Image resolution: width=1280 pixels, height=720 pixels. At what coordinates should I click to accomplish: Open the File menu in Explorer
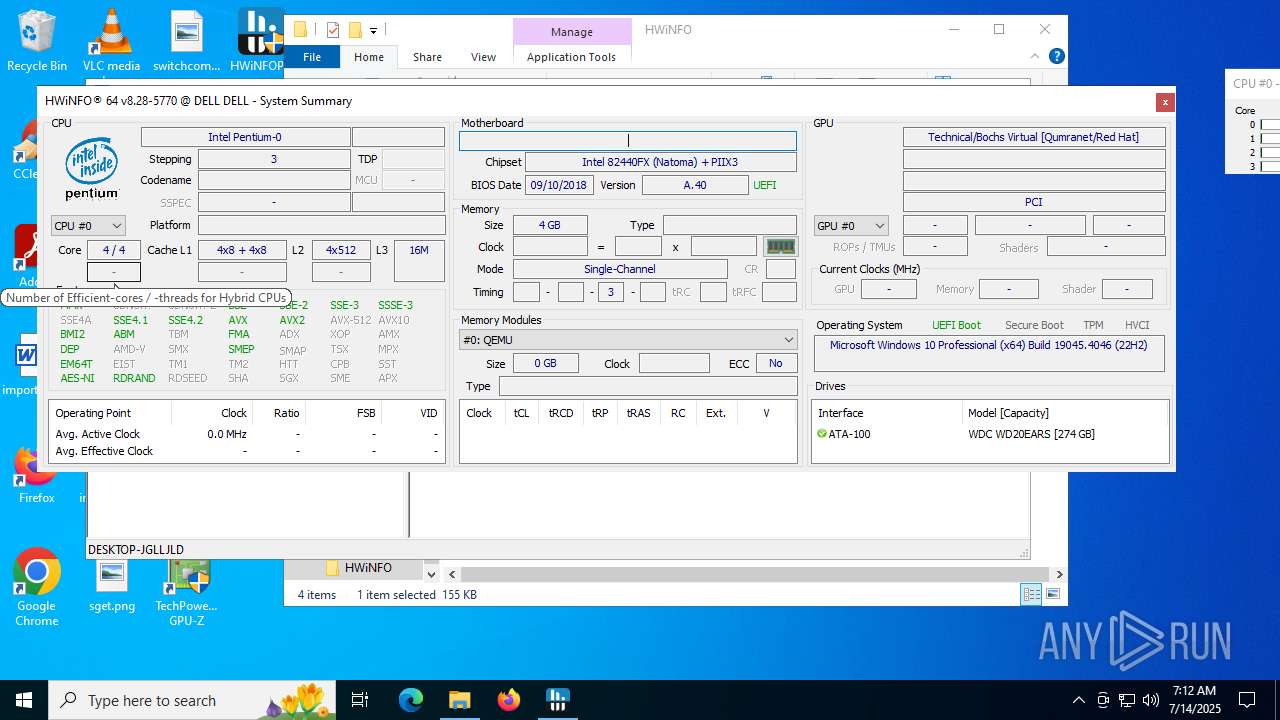(312, 57)
